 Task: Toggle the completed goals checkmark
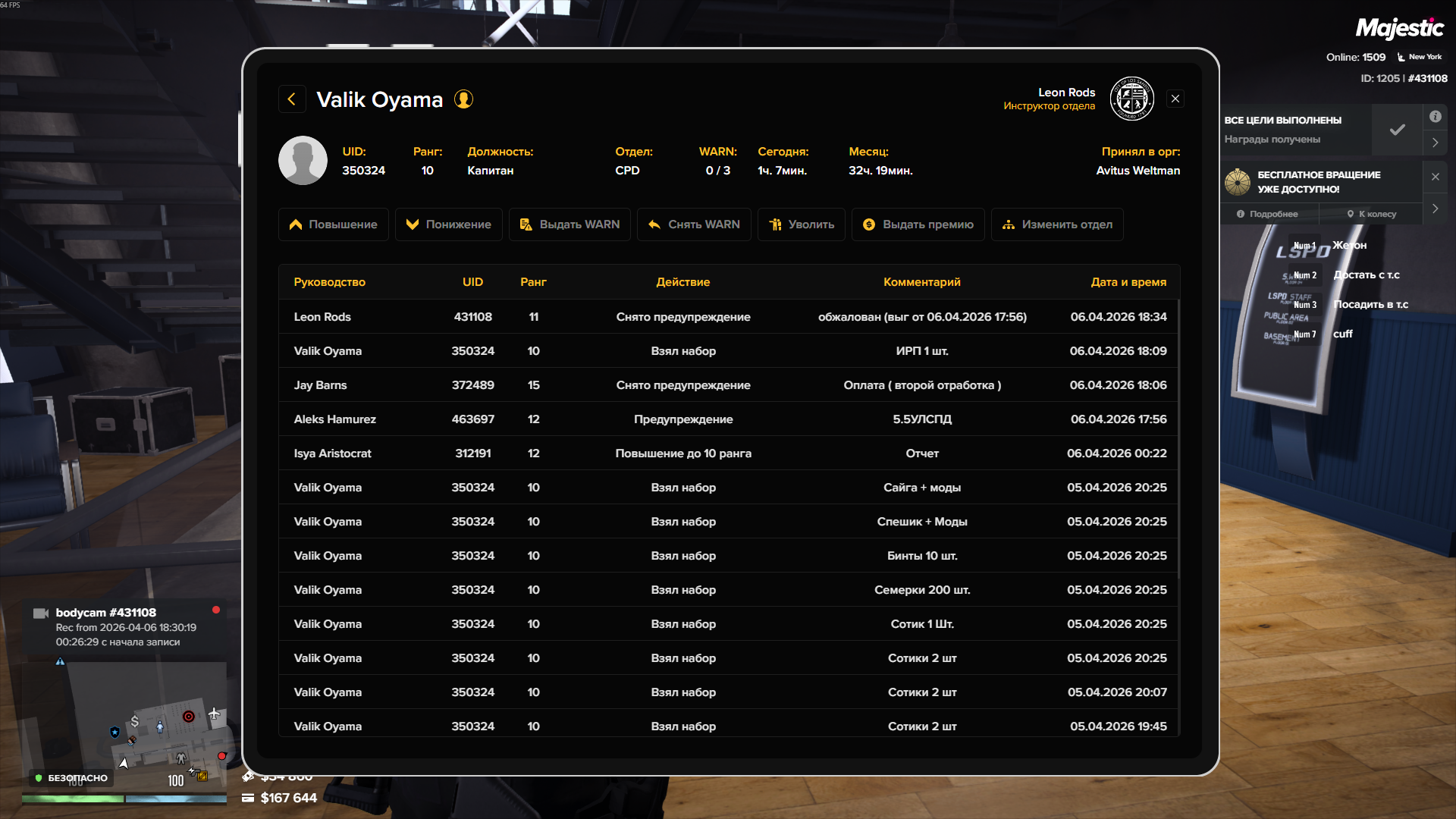(x=1397, y=130)
